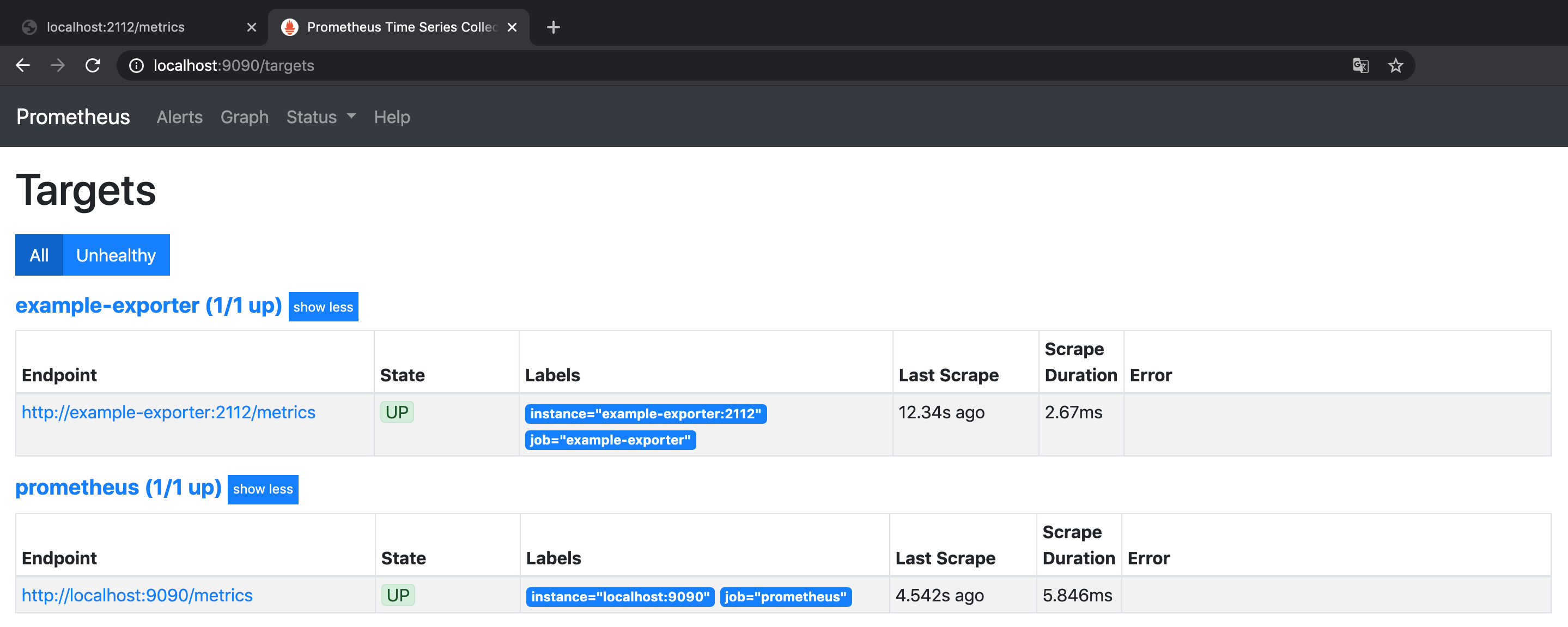
Task: Open the Graph page
Action: coord(245,117)
